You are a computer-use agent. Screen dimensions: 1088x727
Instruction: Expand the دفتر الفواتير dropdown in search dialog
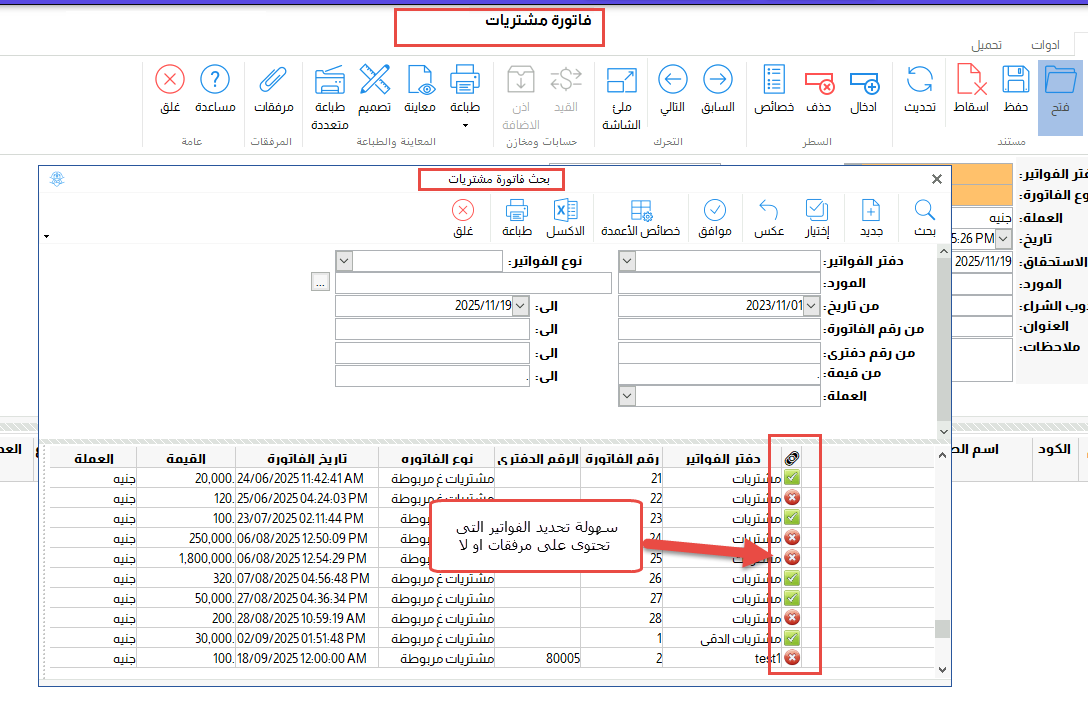click(627, 261)
